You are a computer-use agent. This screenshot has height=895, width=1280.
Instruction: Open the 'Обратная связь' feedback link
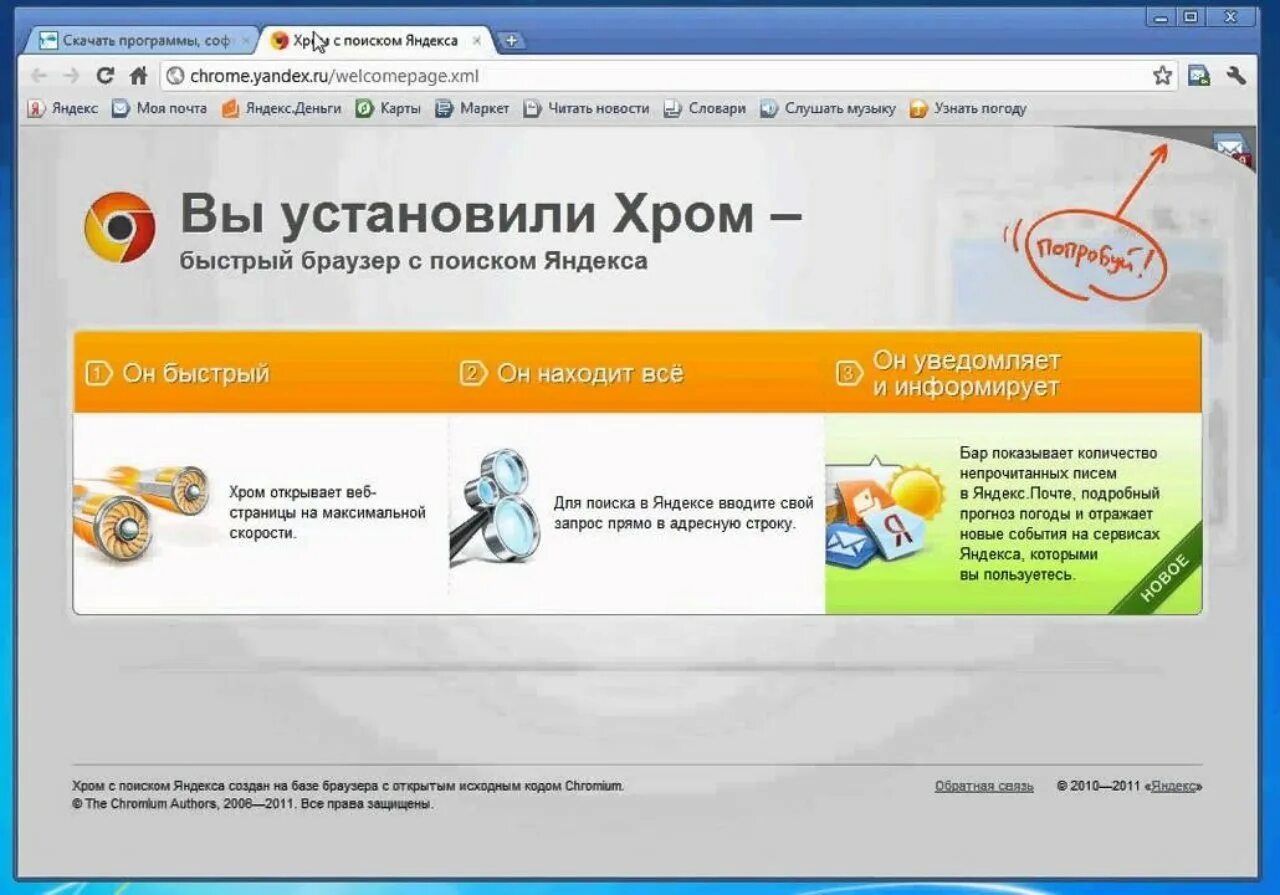pyautogui.click(x=984, y=786)
